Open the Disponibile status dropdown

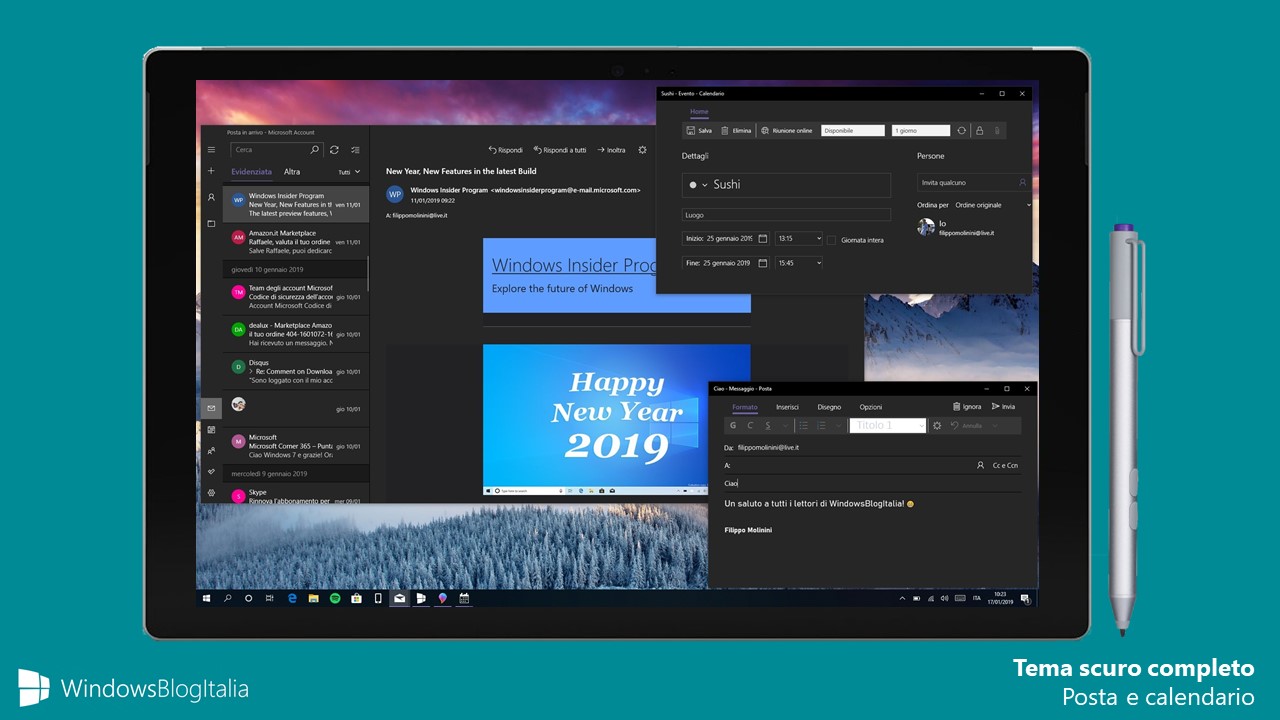click(x=853, y=130)
